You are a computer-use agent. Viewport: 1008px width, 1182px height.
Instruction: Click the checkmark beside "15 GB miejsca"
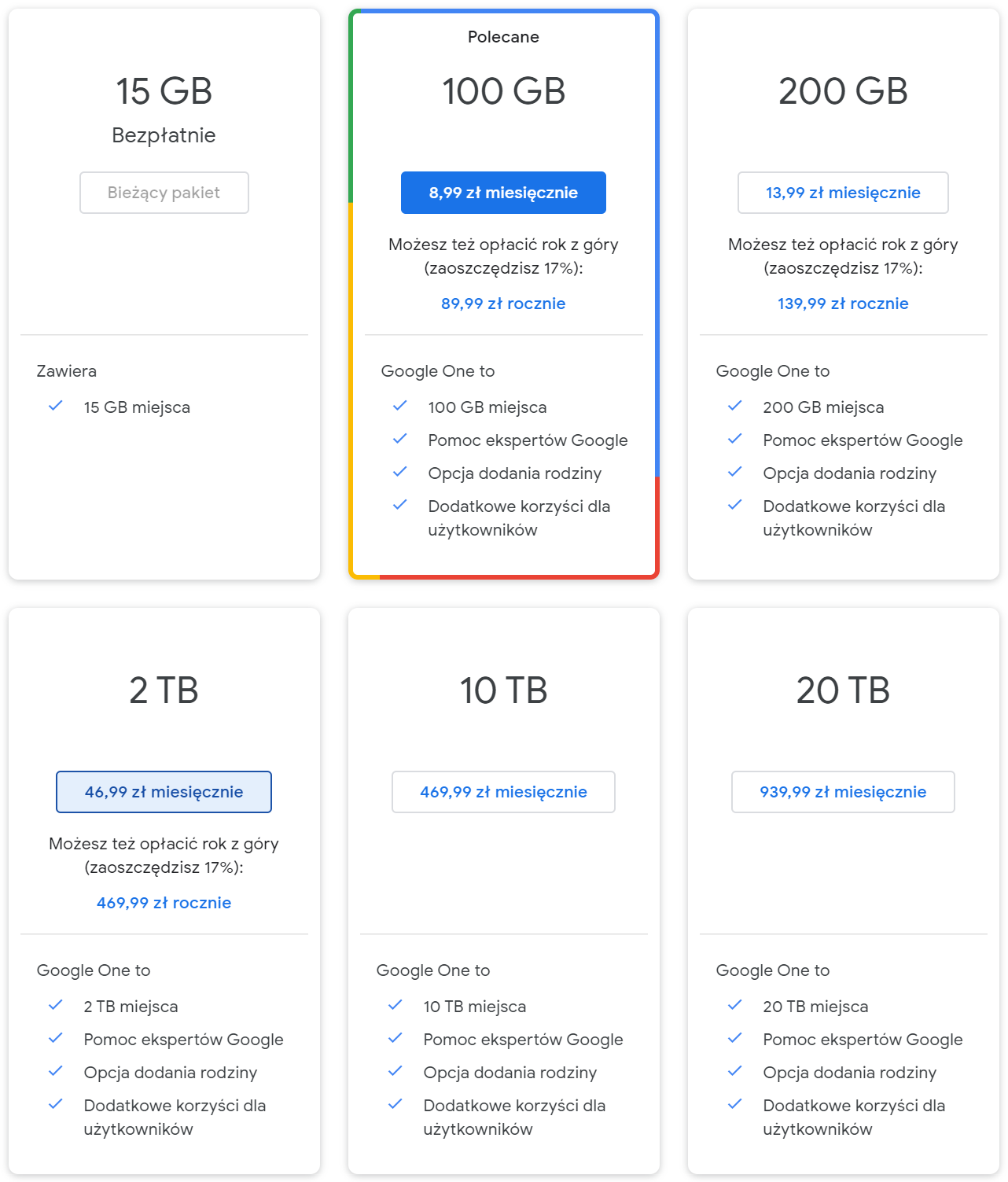[x=56, y=406]
